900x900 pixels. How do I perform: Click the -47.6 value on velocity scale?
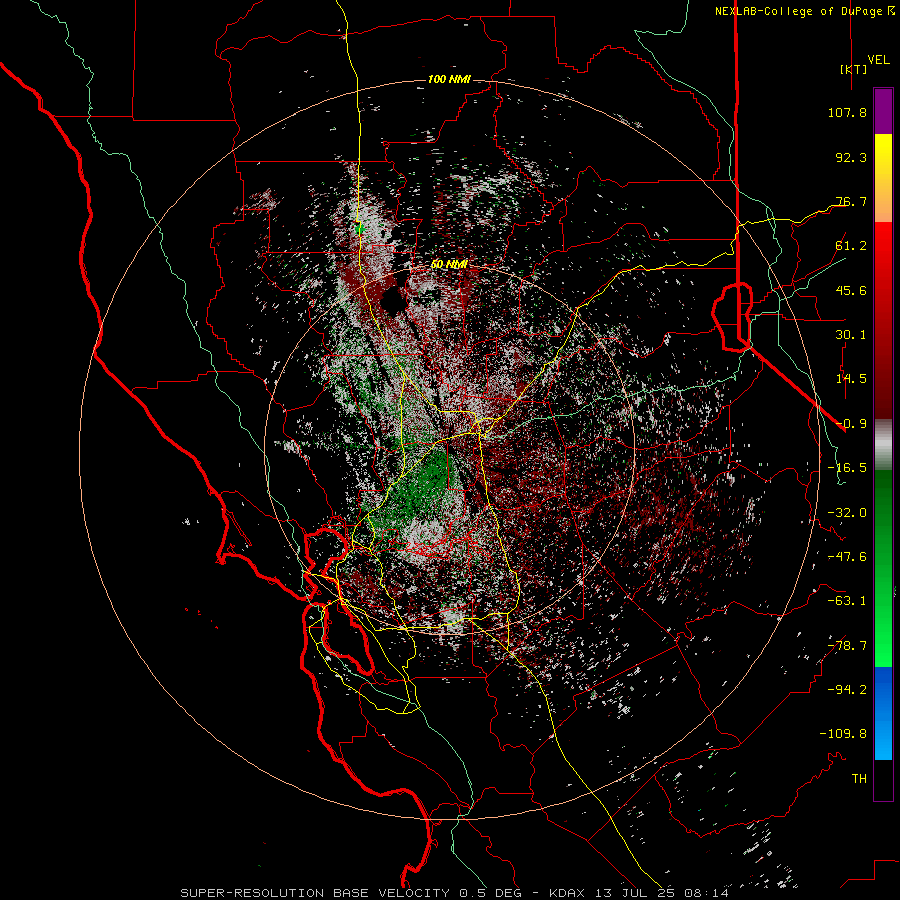[847, 557]
